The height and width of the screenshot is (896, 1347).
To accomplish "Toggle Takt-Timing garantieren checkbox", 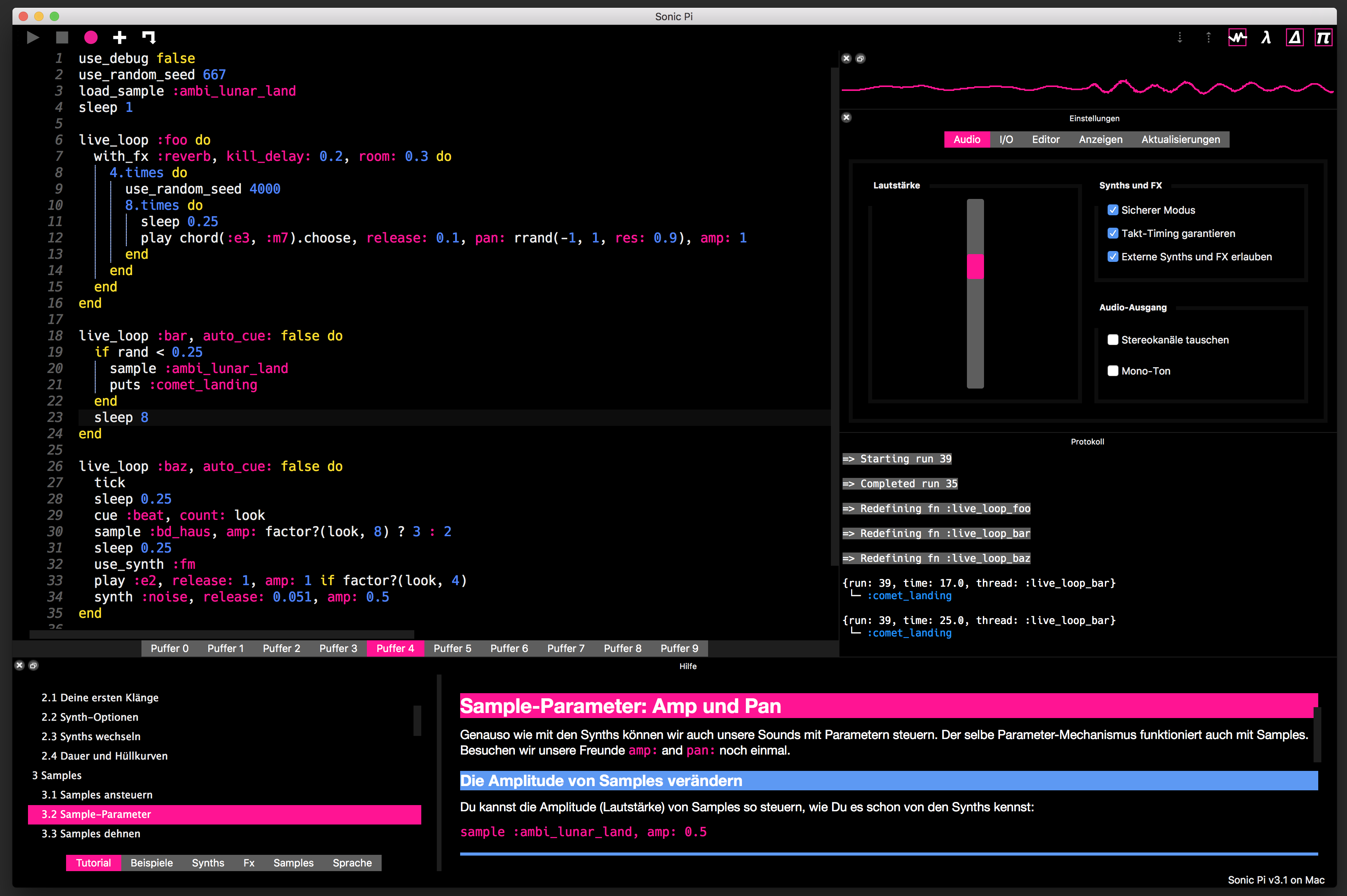I will click(1112, 233).
